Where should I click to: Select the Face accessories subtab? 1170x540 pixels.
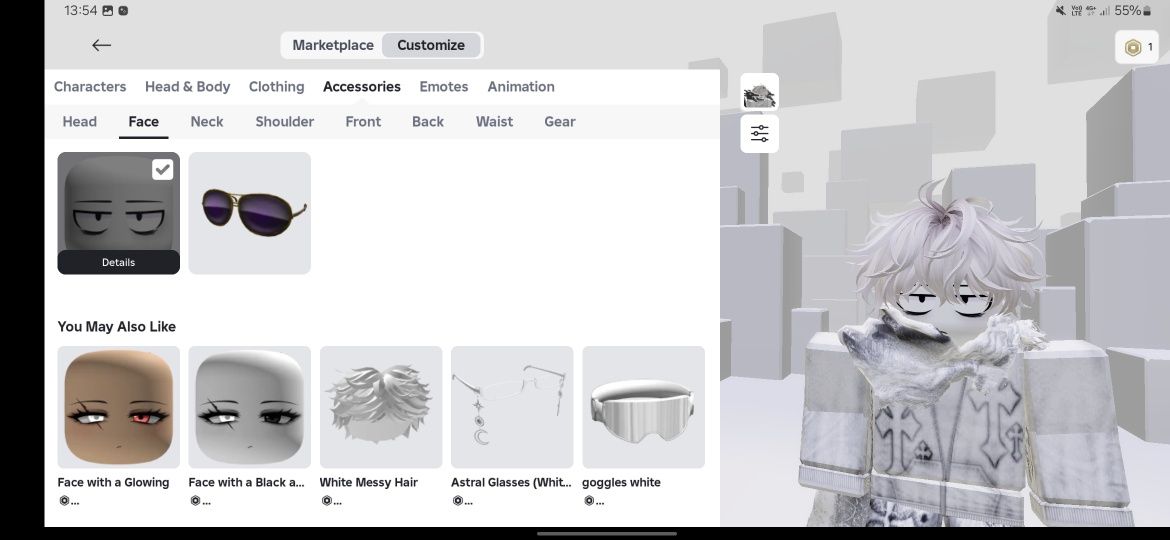(143, 122)
